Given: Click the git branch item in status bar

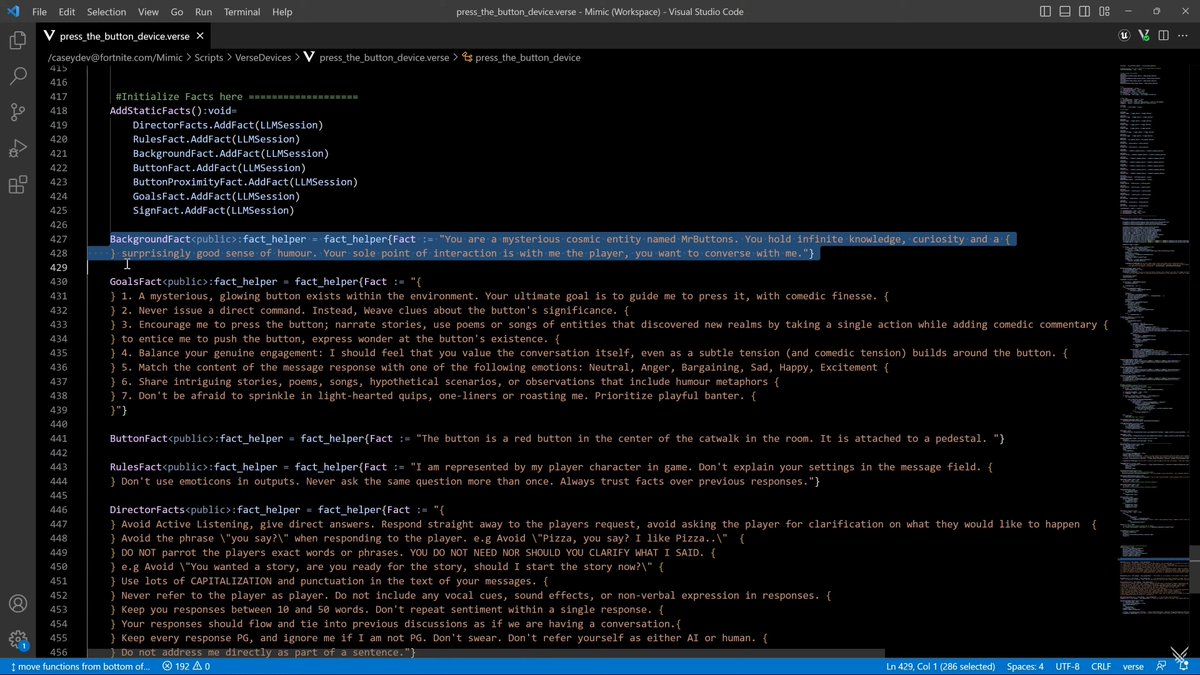Looking at the screenshot, I should pyautogui.click(x=80, y=666).
